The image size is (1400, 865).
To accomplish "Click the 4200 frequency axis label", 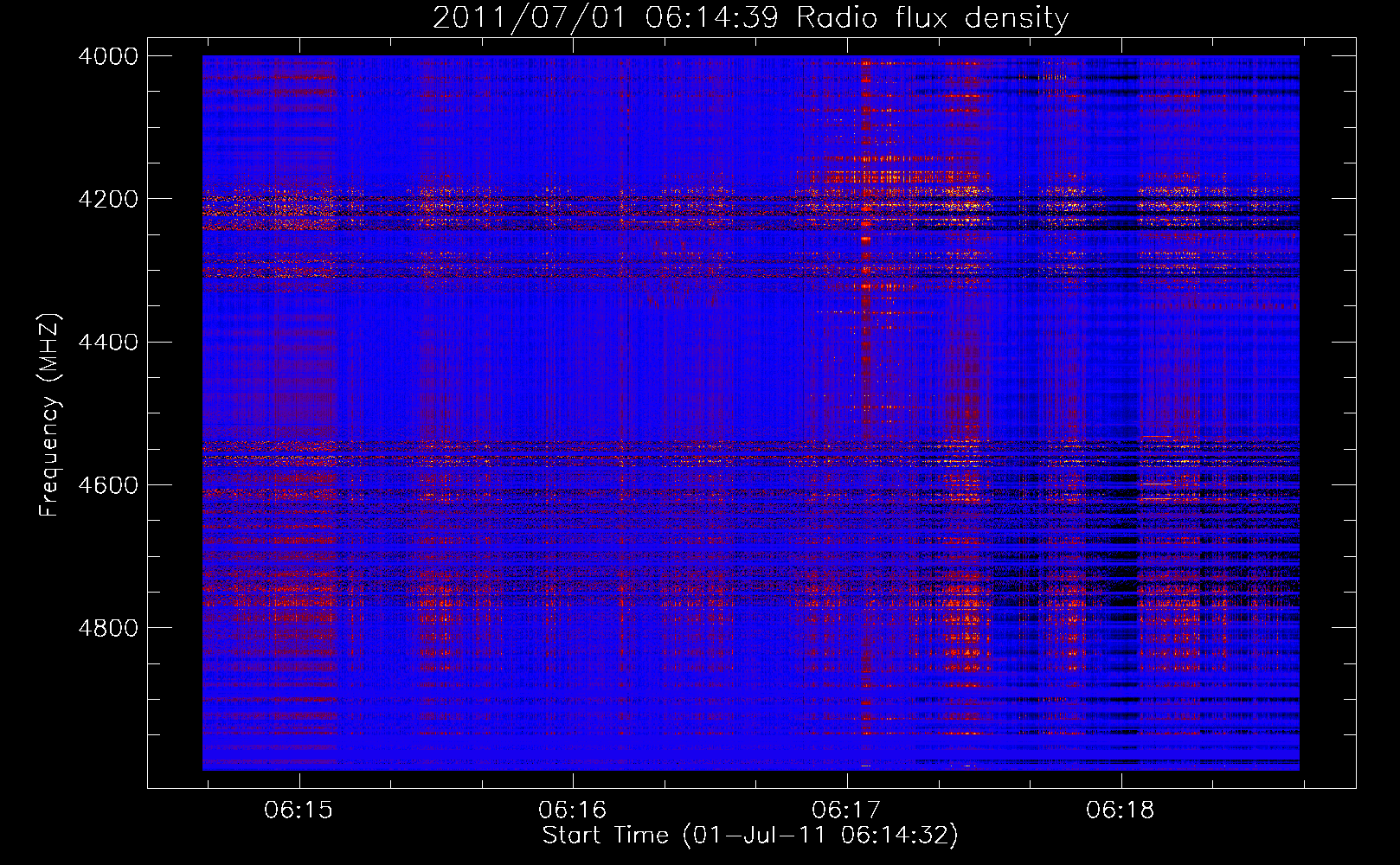I will 108,199.
